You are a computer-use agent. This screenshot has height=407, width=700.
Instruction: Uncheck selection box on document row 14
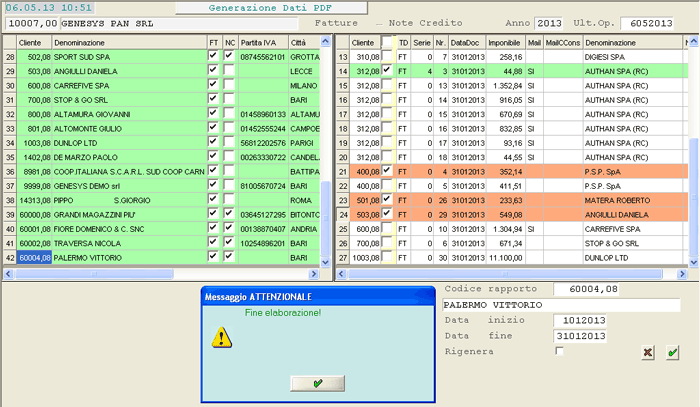coord(387,70)
